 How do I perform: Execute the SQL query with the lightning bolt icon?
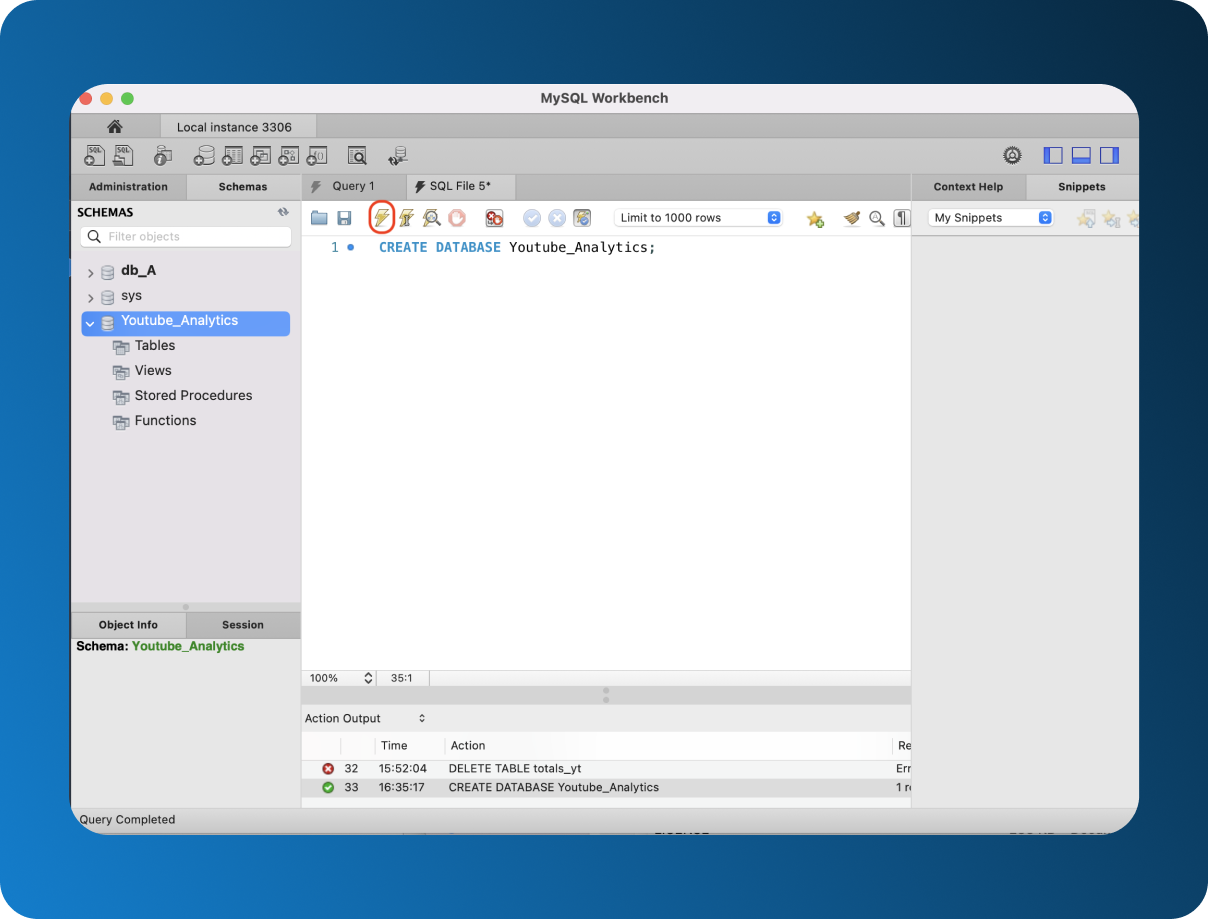pyautogui.click(x=382, y=217)
